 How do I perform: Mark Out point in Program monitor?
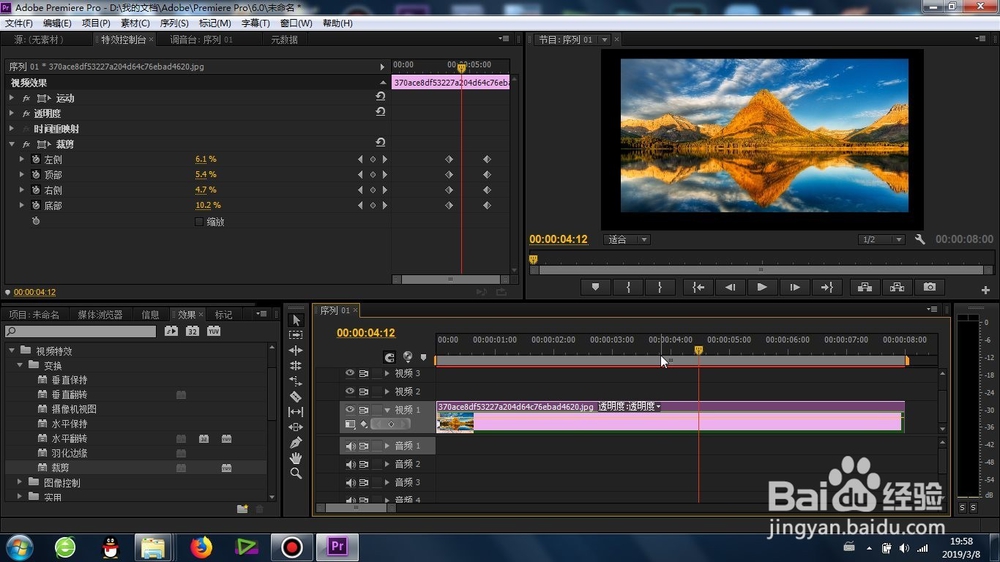pos(660,287)
